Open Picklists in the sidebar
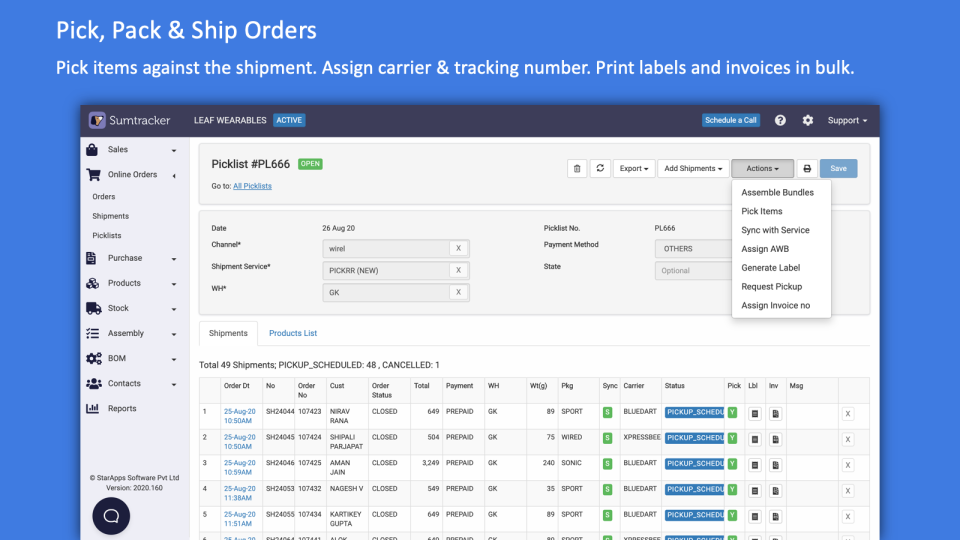 [x=107, y=236]
